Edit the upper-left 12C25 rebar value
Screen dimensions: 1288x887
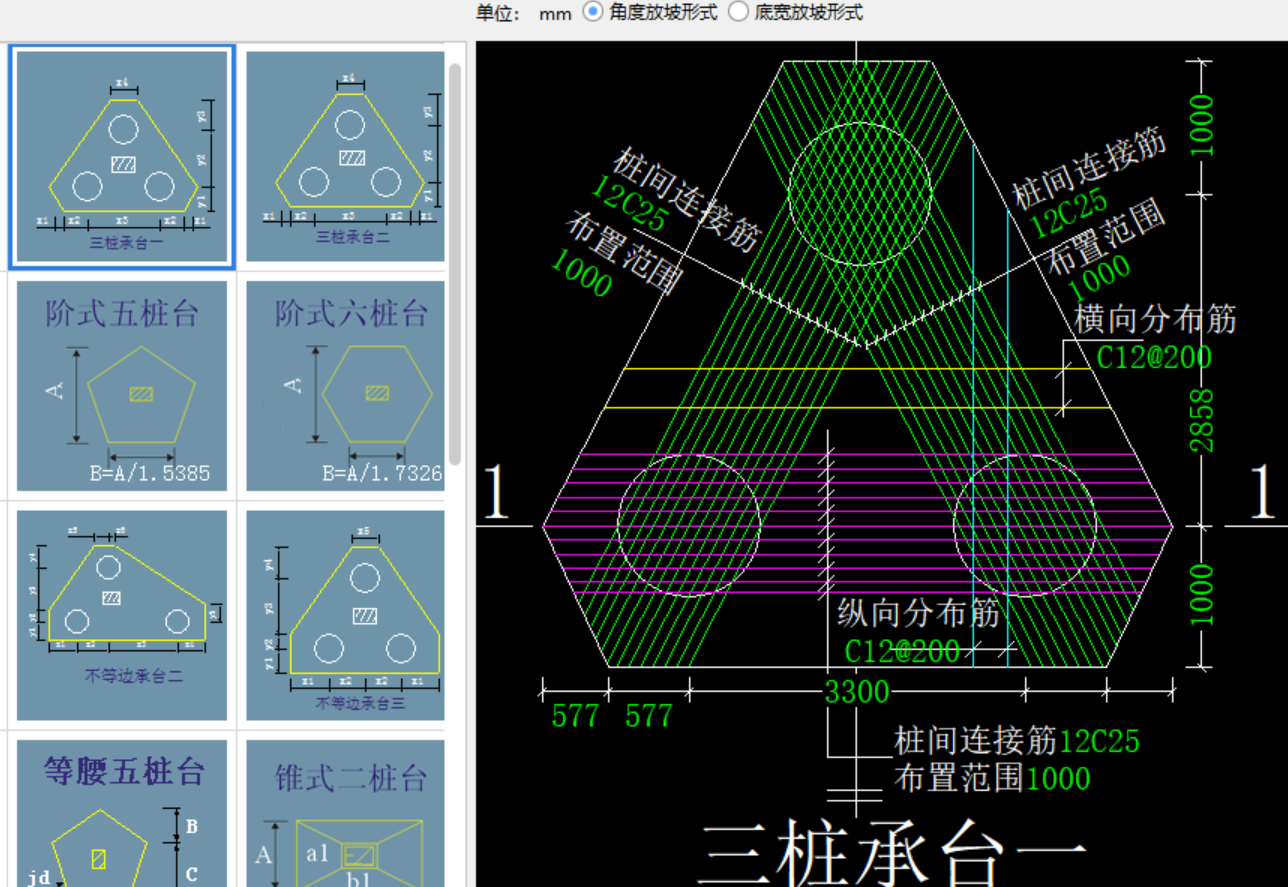pos(629,203)
